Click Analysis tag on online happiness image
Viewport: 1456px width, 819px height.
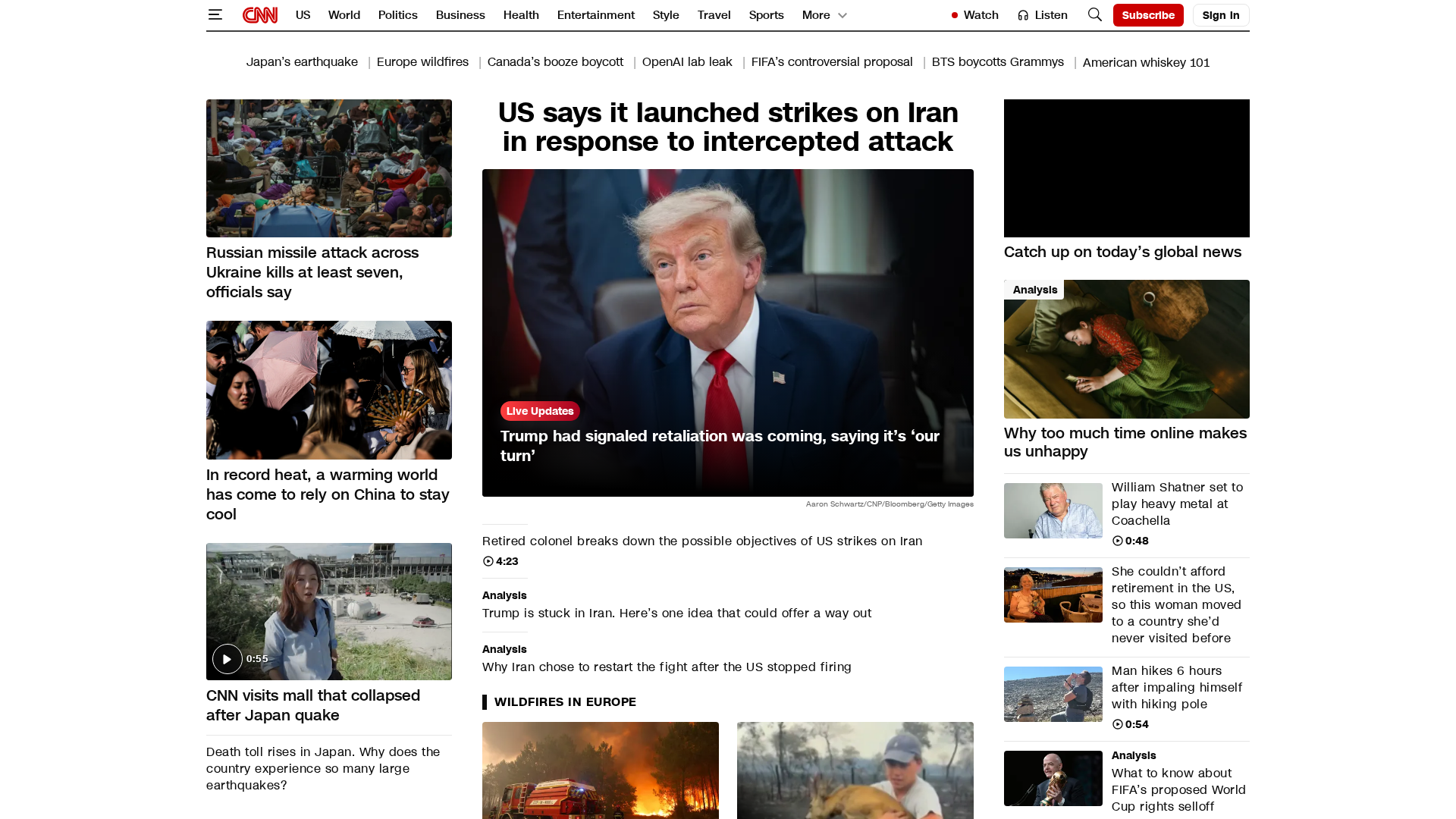coord(1034,290)
